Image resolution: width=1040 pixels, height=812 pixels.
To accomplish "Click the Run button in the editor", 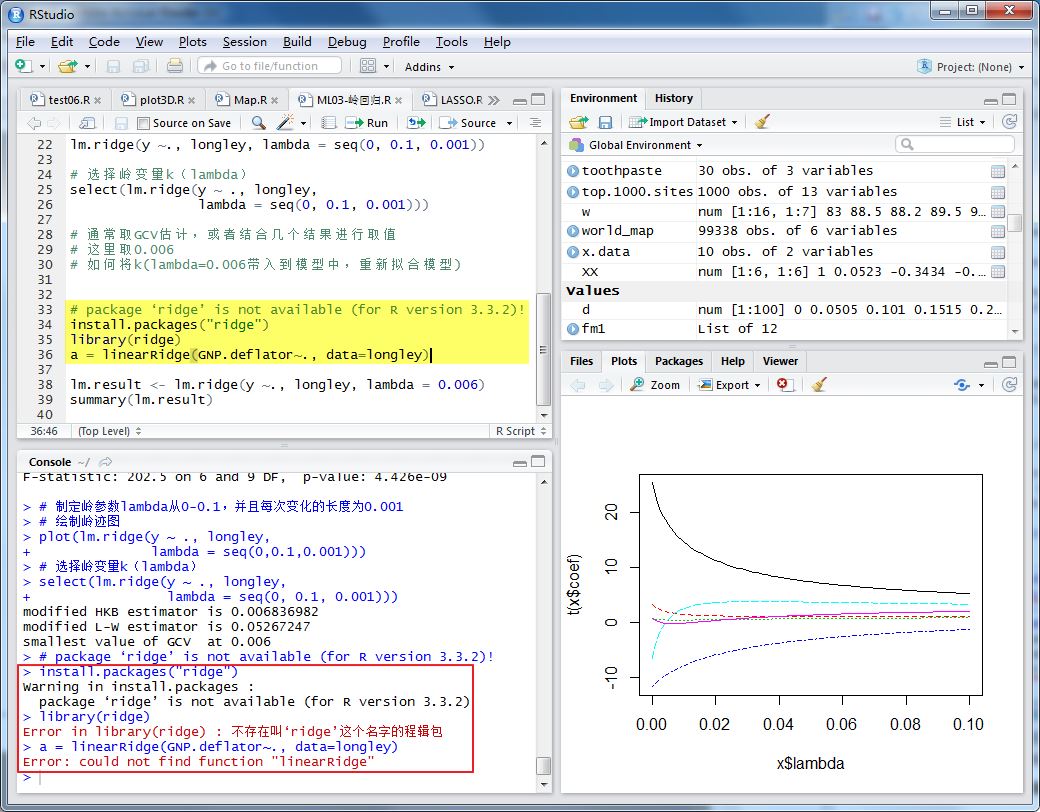I will [367, 123].
